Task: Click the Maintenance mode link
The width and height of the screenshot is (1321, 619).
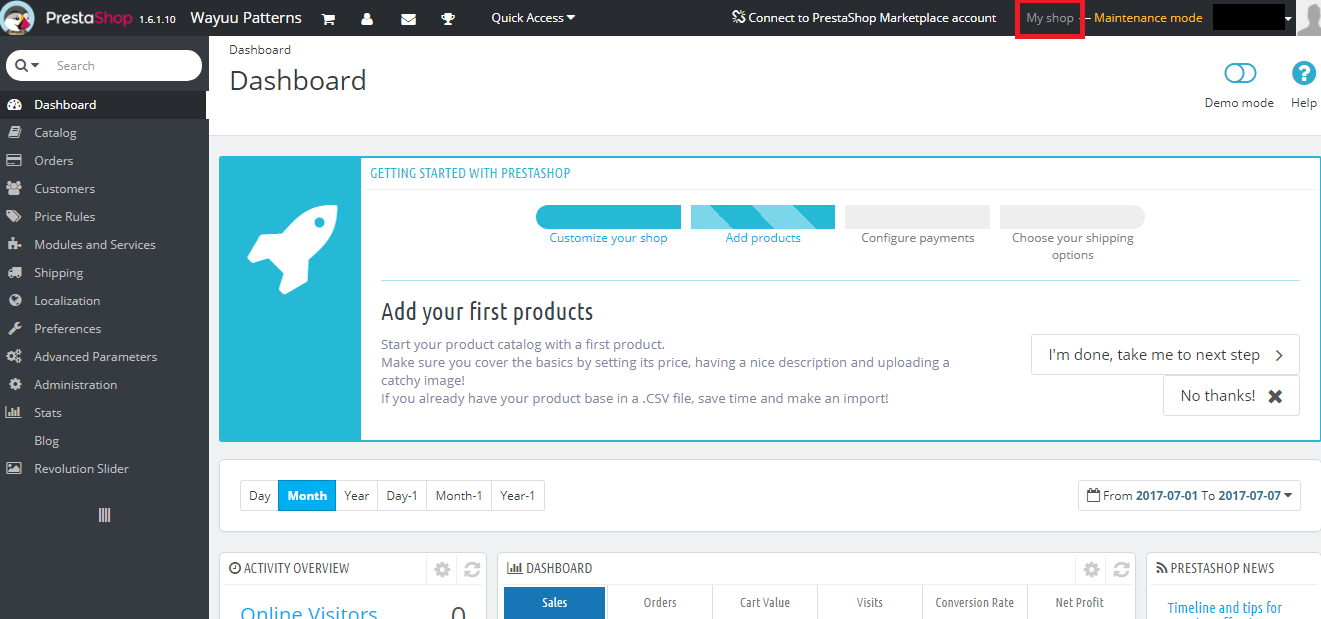Action: [1148, 18]
